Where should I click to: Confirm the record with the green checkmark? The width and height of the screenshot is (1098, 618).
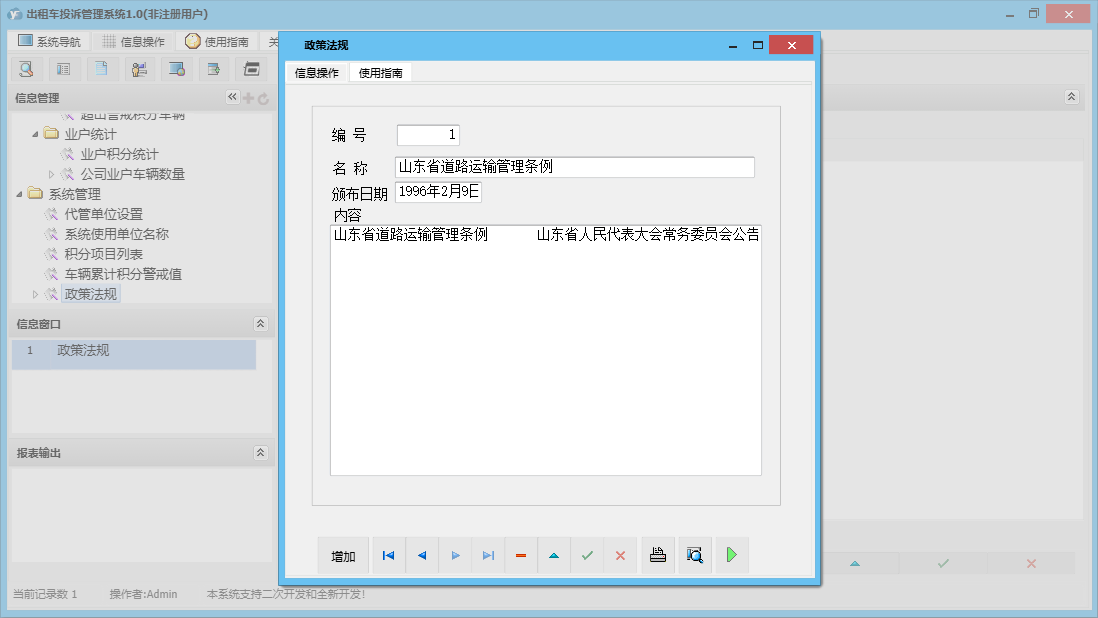[587, 555]
